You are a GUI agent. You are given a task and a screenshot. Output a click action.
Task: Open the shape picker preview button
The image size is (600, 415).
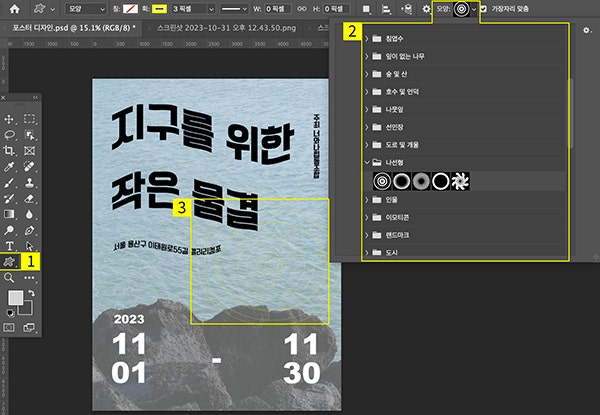point(461,9)
